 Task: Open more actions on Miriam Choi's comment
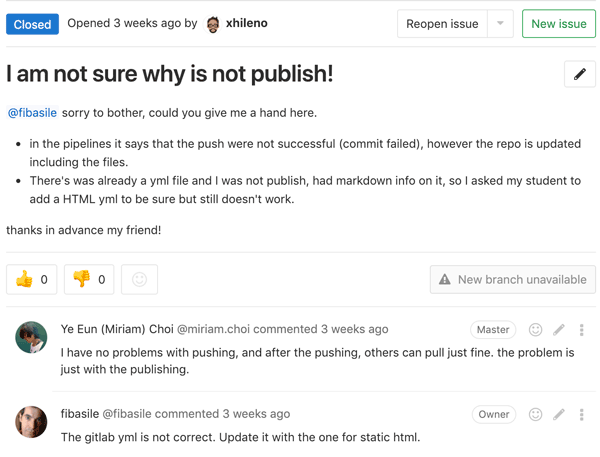(581, 330)
